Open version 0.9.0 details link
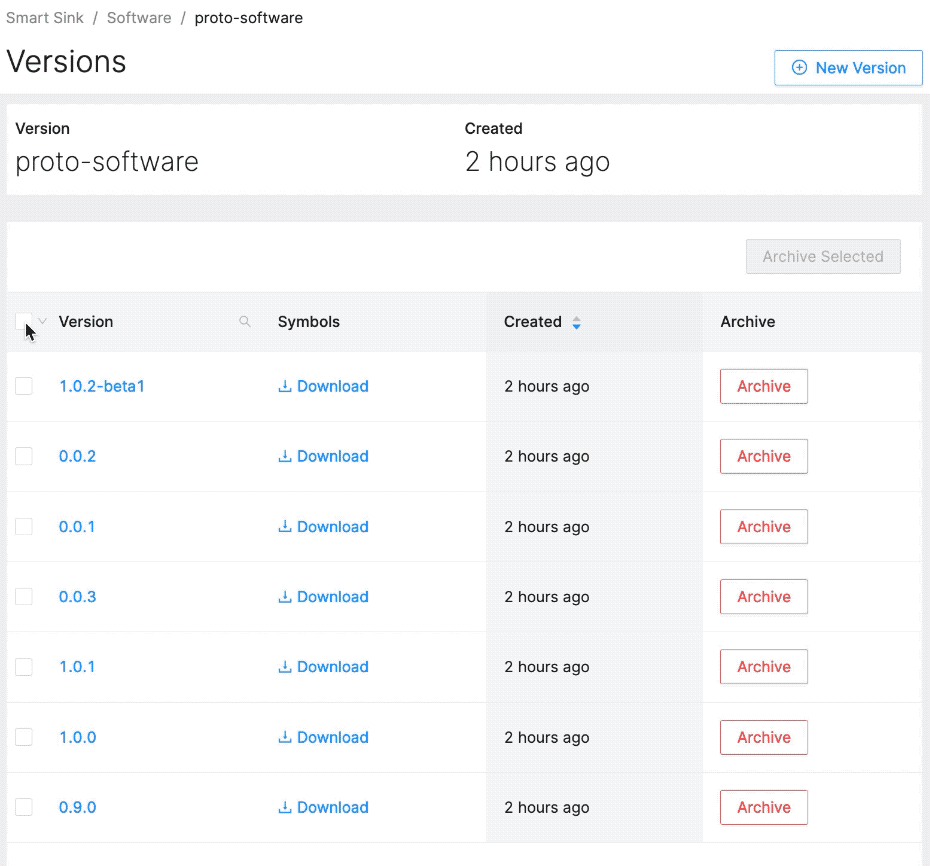This screenshot has width=930, height=866. (x=78, y=807)
